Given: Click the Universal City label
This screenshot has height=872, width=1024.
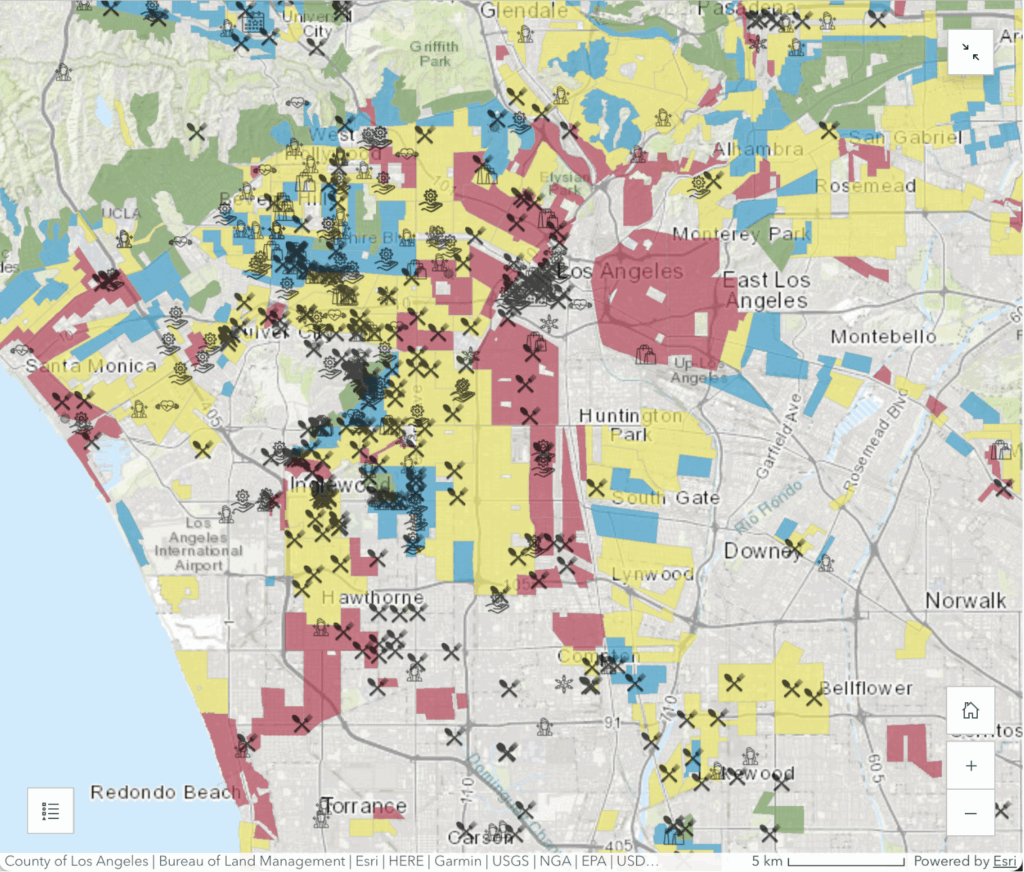Looking at the screenshot, I should click(x=317, y=24).
